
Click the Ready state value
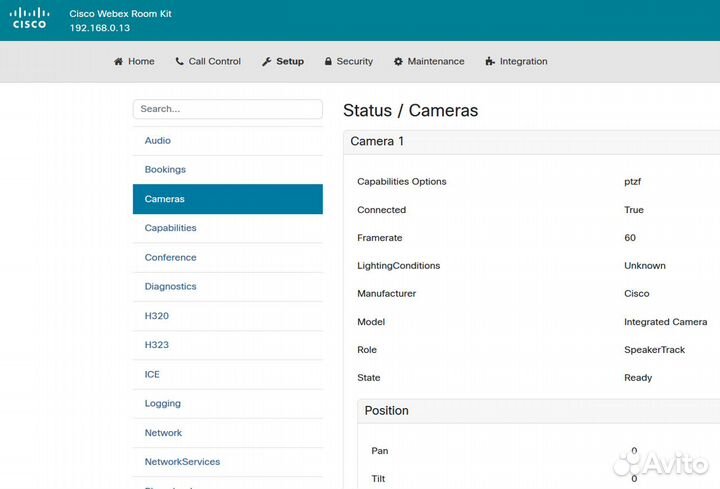pos(638,378)
